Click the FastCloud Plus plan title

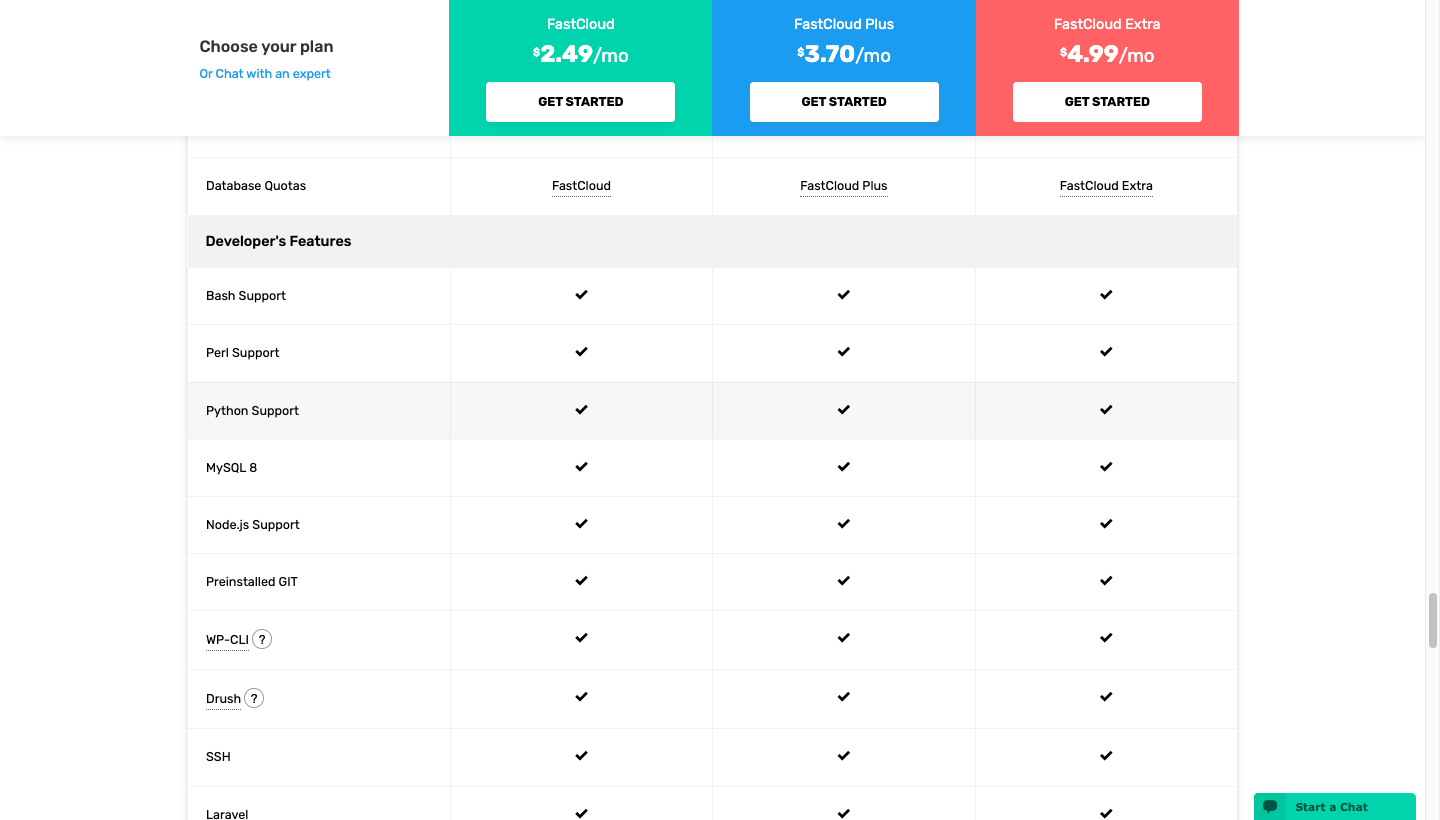coord(844,24)
